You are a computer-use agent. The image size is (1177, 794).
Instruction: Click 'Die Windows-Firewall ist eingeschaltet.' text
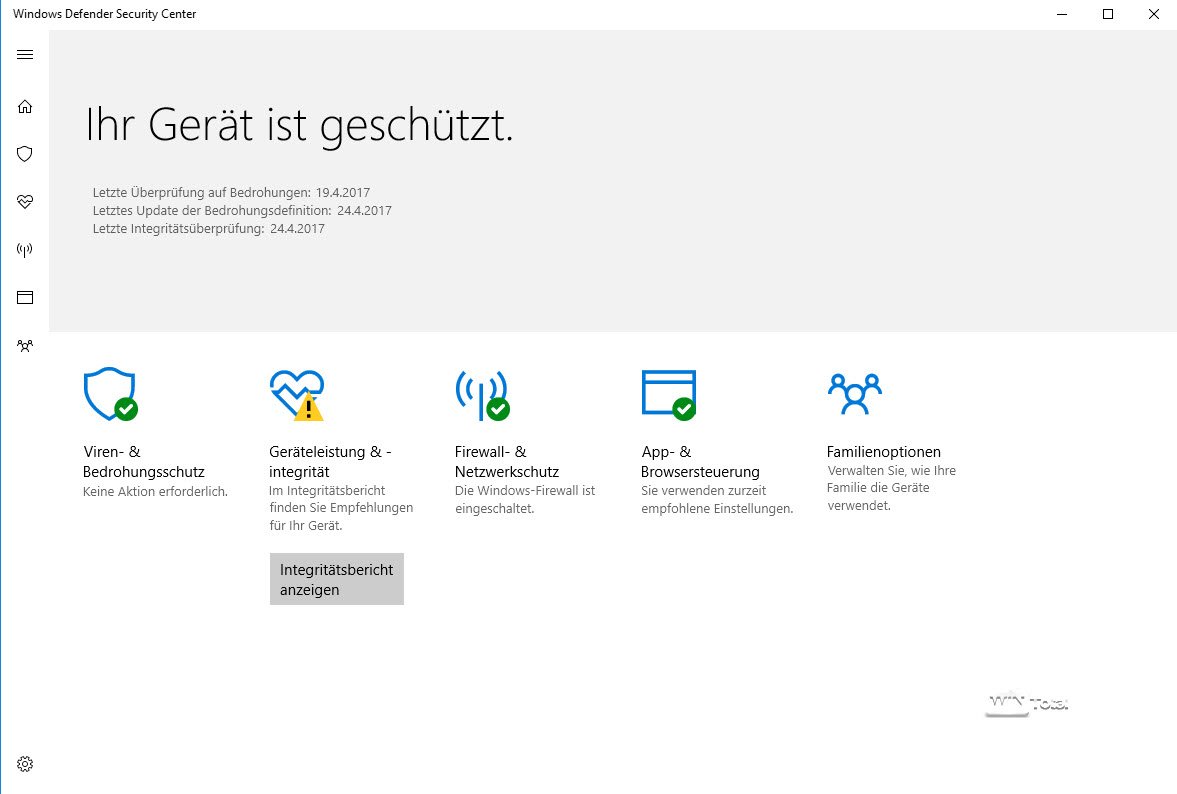coord(525,499)
